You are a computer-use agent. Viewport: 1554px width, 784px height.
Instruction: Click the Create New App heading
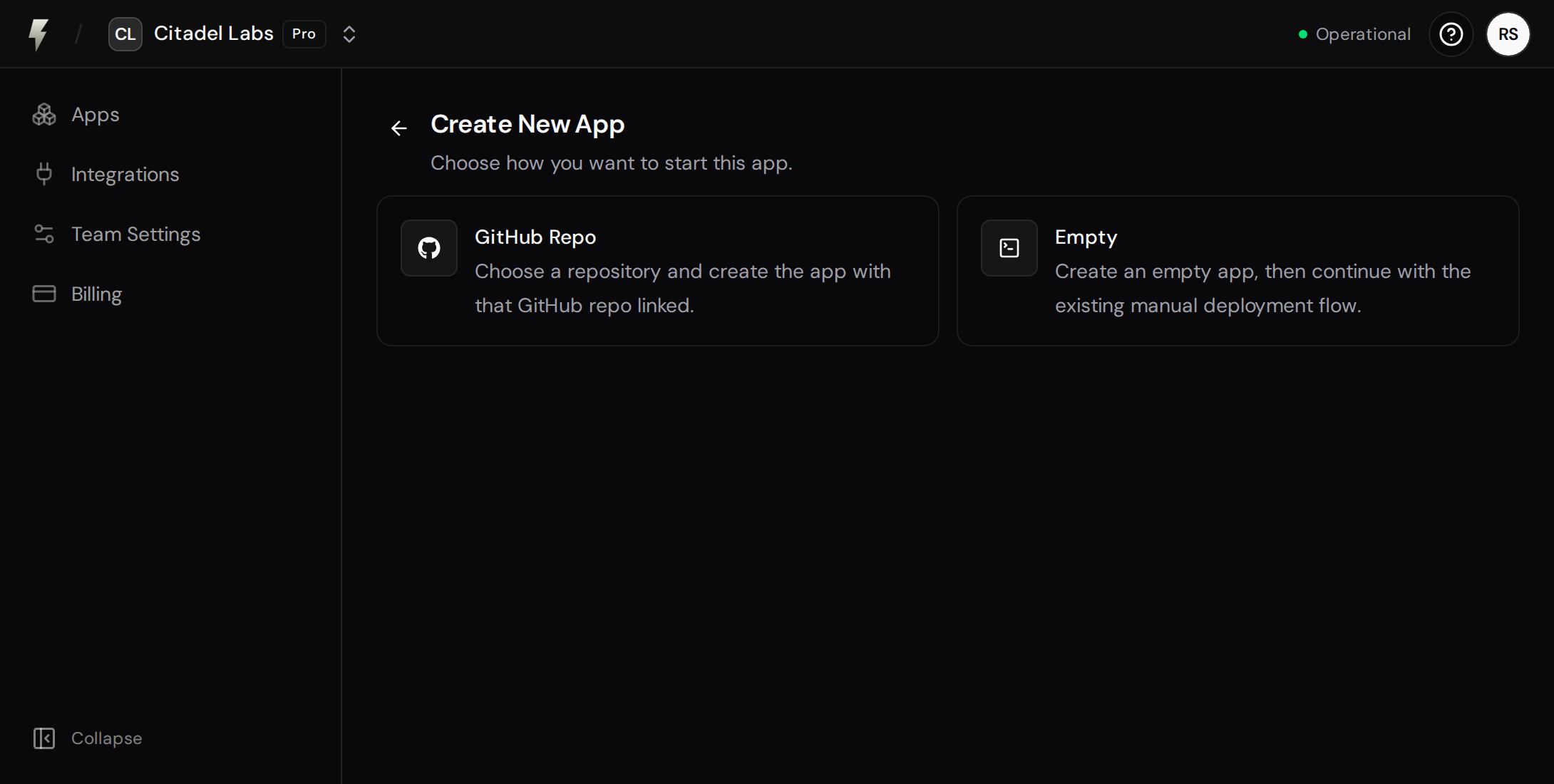[x=528, y=125]
